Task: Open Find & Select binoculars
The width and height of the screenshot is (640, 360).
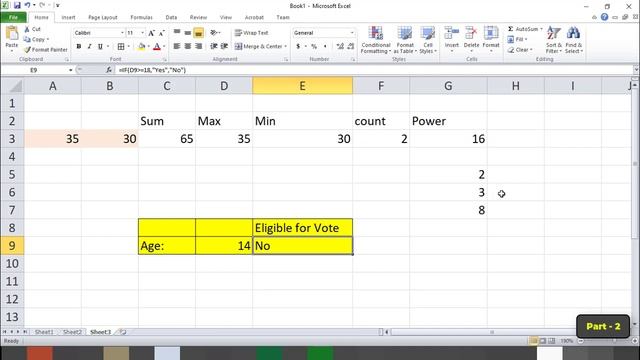Action: pyautogui.click(x=573, y=40)
